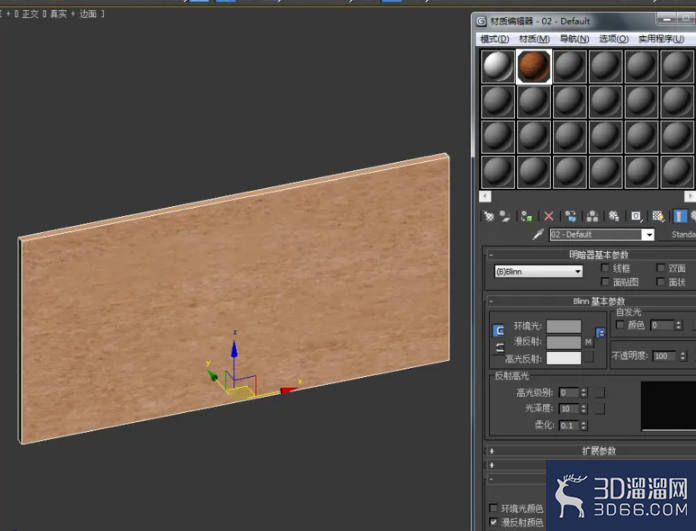Check the 环境光颜色 map checkbox

pos(493,507)
